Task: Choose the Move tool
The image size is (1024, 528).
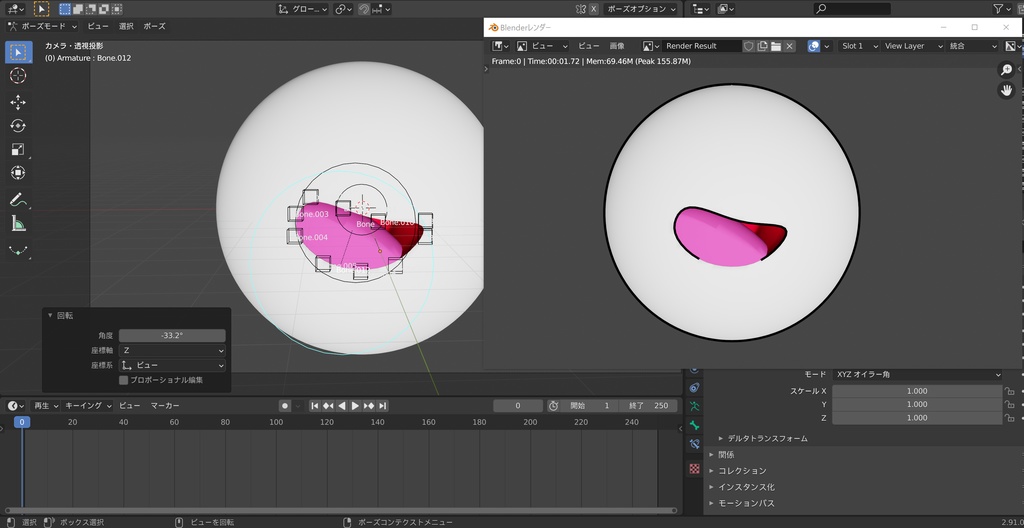Action: coord(18,102)
